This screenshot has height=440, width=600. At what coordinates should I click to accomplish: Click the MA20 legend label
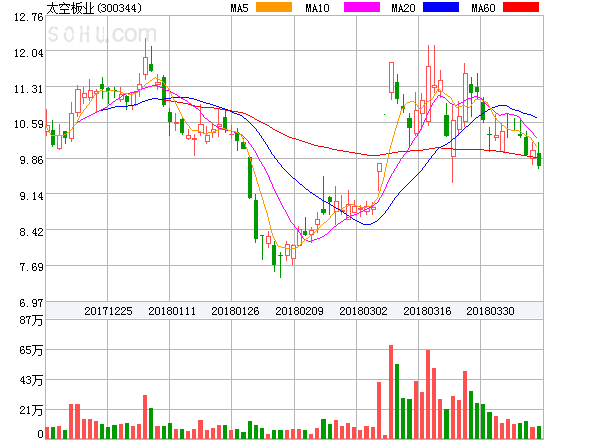pyautogui.click(x=403, y=8)
